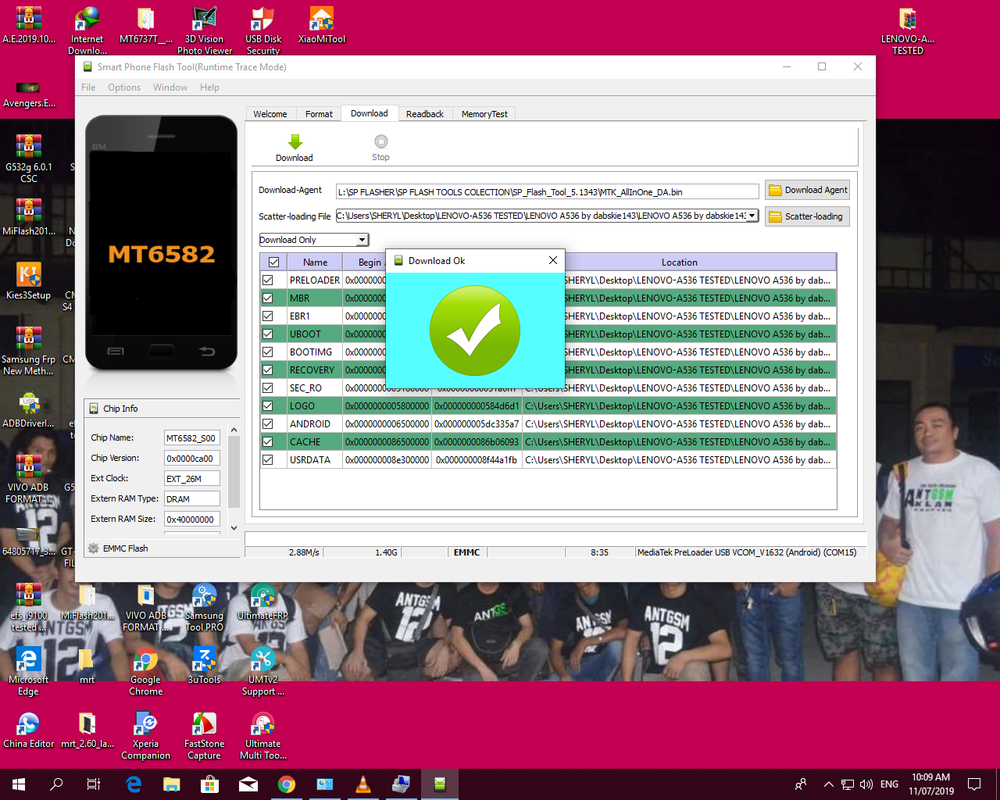Click the Location column header
1000x800 pixels.
(679, 262)
